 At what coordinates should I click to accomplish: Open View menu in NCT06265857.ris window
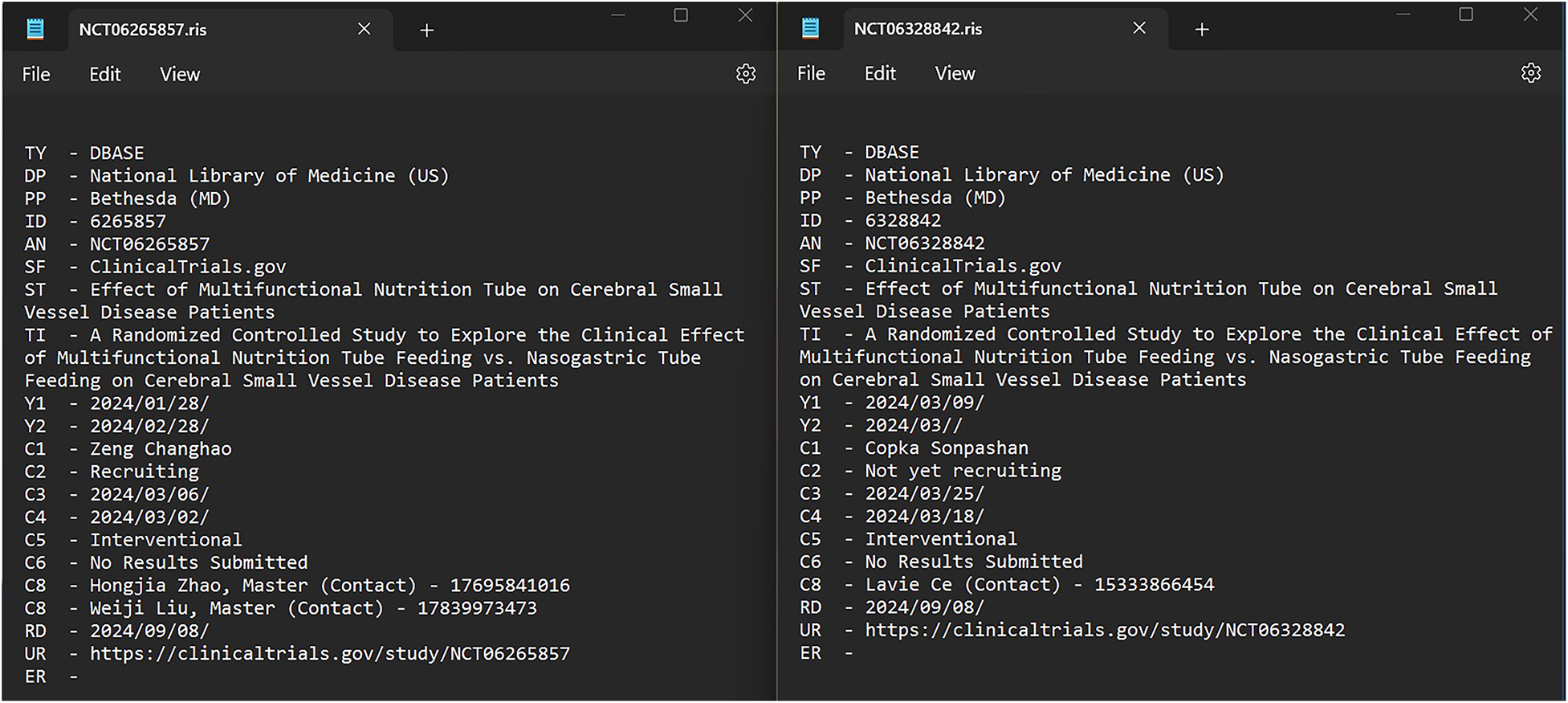point(180,75)
